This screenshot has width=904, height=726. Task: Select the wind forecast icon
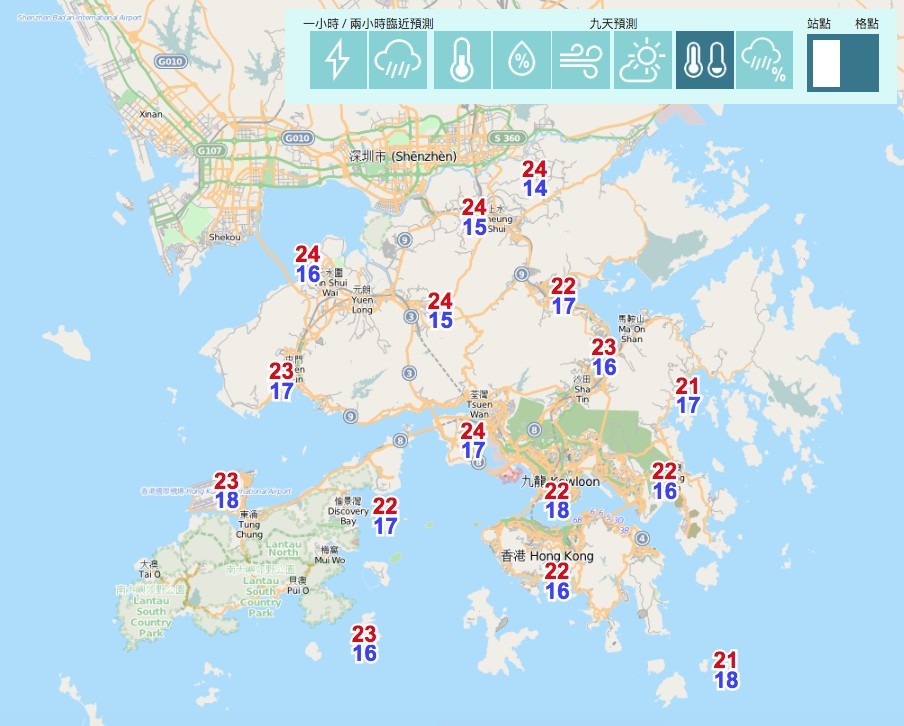[581, 62]
